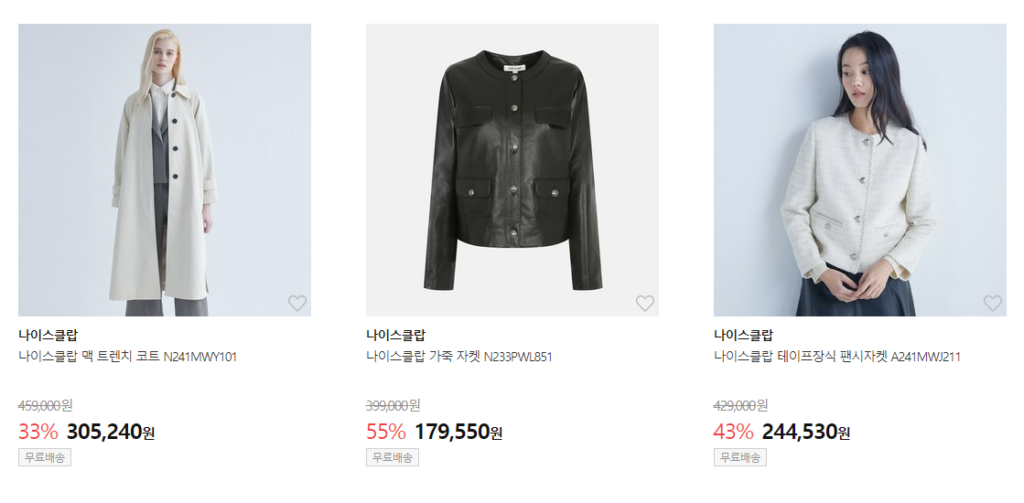Screen dimensions: 1024x503
Task: Click the 179,550원 sale price
Action: (458, 432)
